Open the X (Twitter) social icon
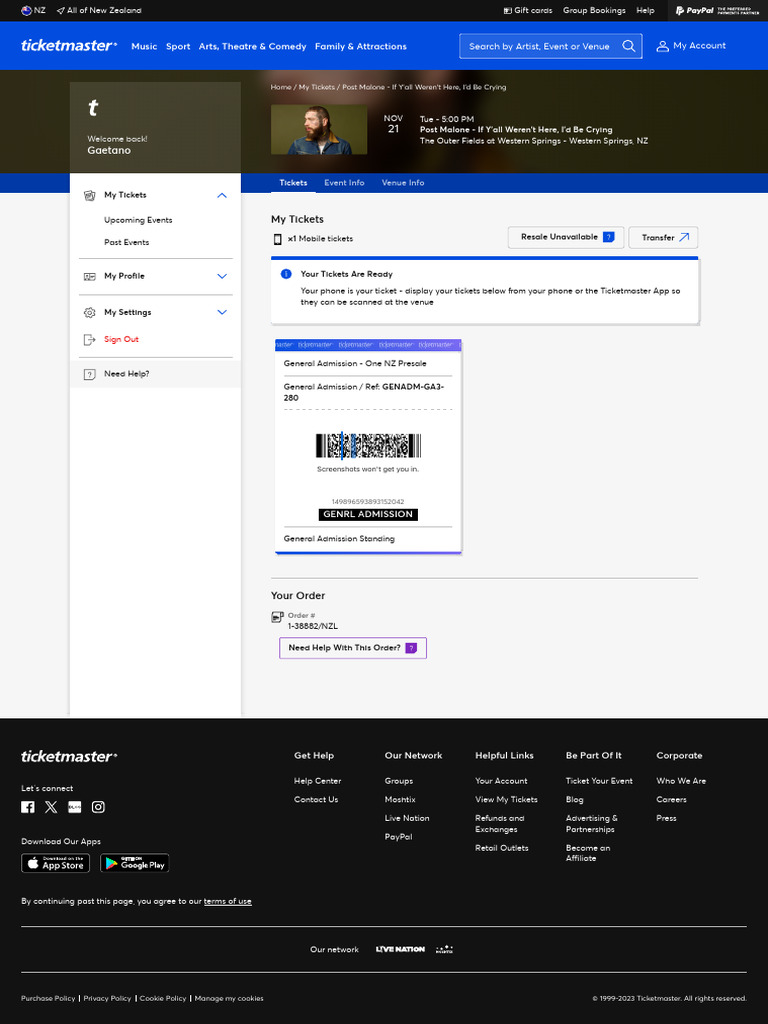 (51, 807)
